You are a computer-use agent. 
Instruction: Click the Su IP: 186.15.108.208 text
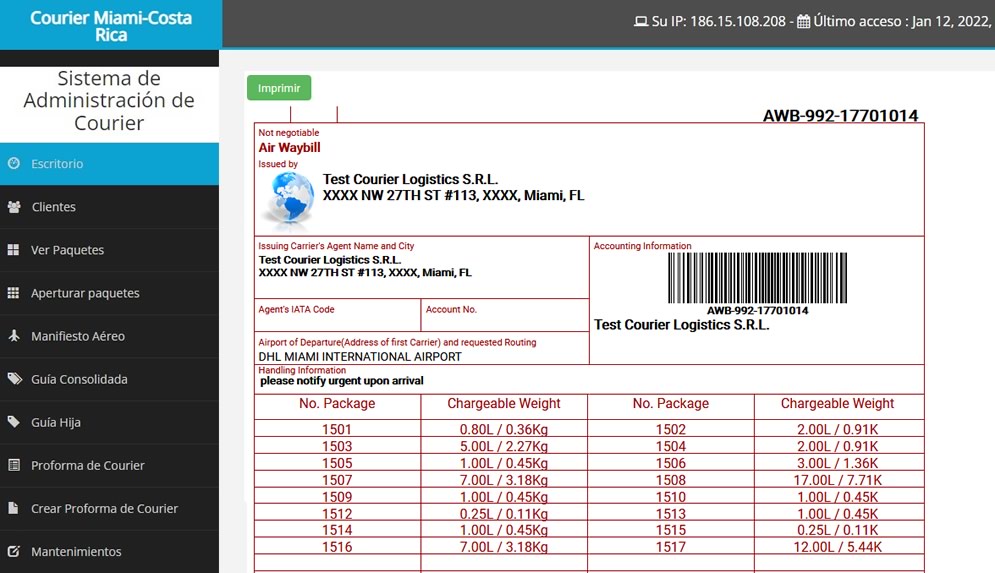[718, 22]
